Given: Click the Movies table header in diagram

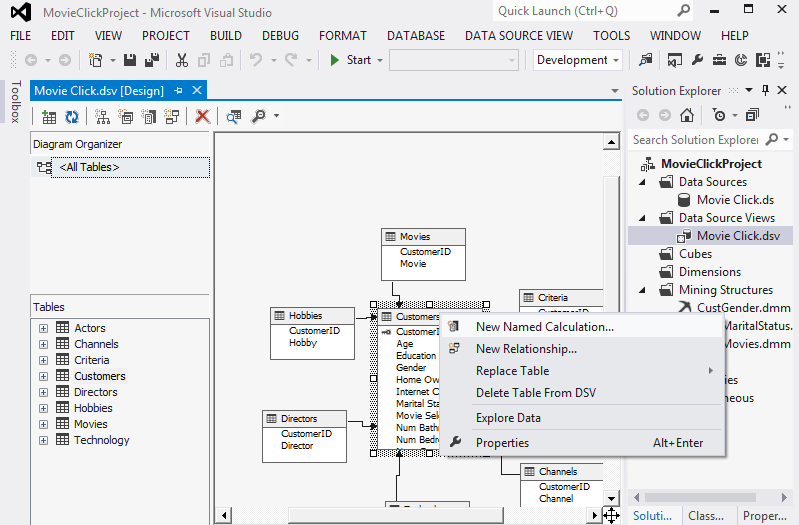Looking at the screenshot, I should (x=423, y=237).
